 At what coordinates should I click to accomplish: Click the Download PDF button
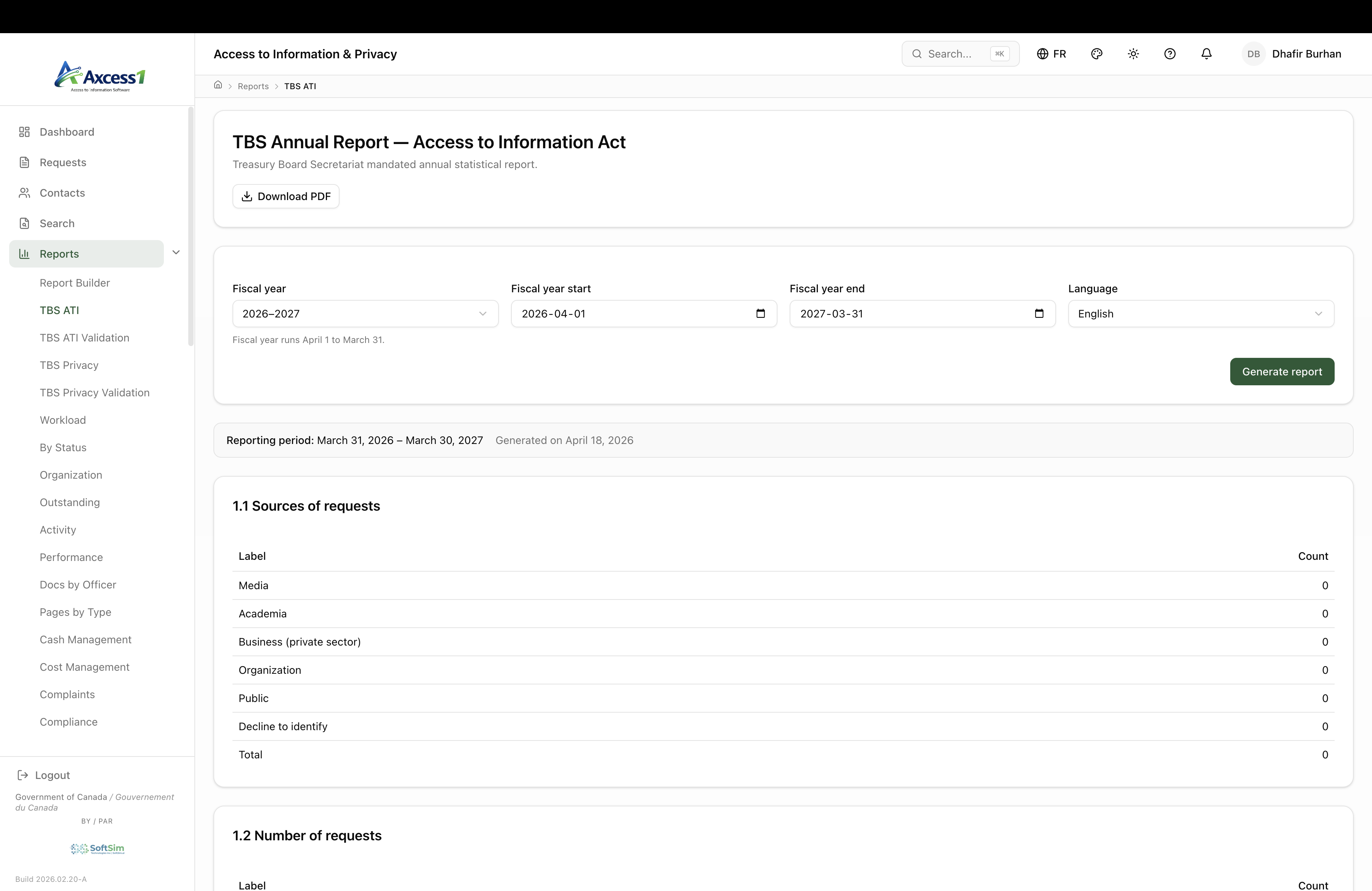point(285,196)
